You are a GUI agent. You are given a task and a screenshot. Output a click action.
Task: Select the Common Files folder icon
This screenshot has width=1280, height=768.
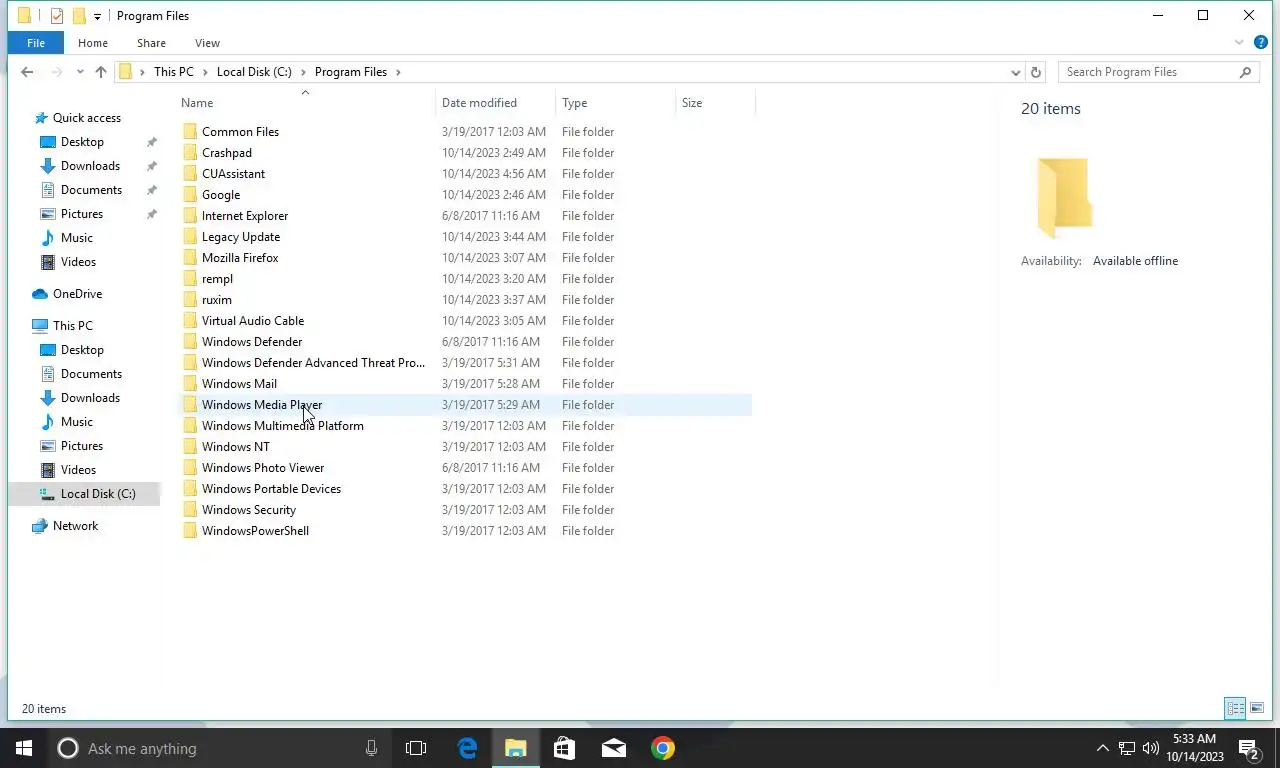click(190, 132)
